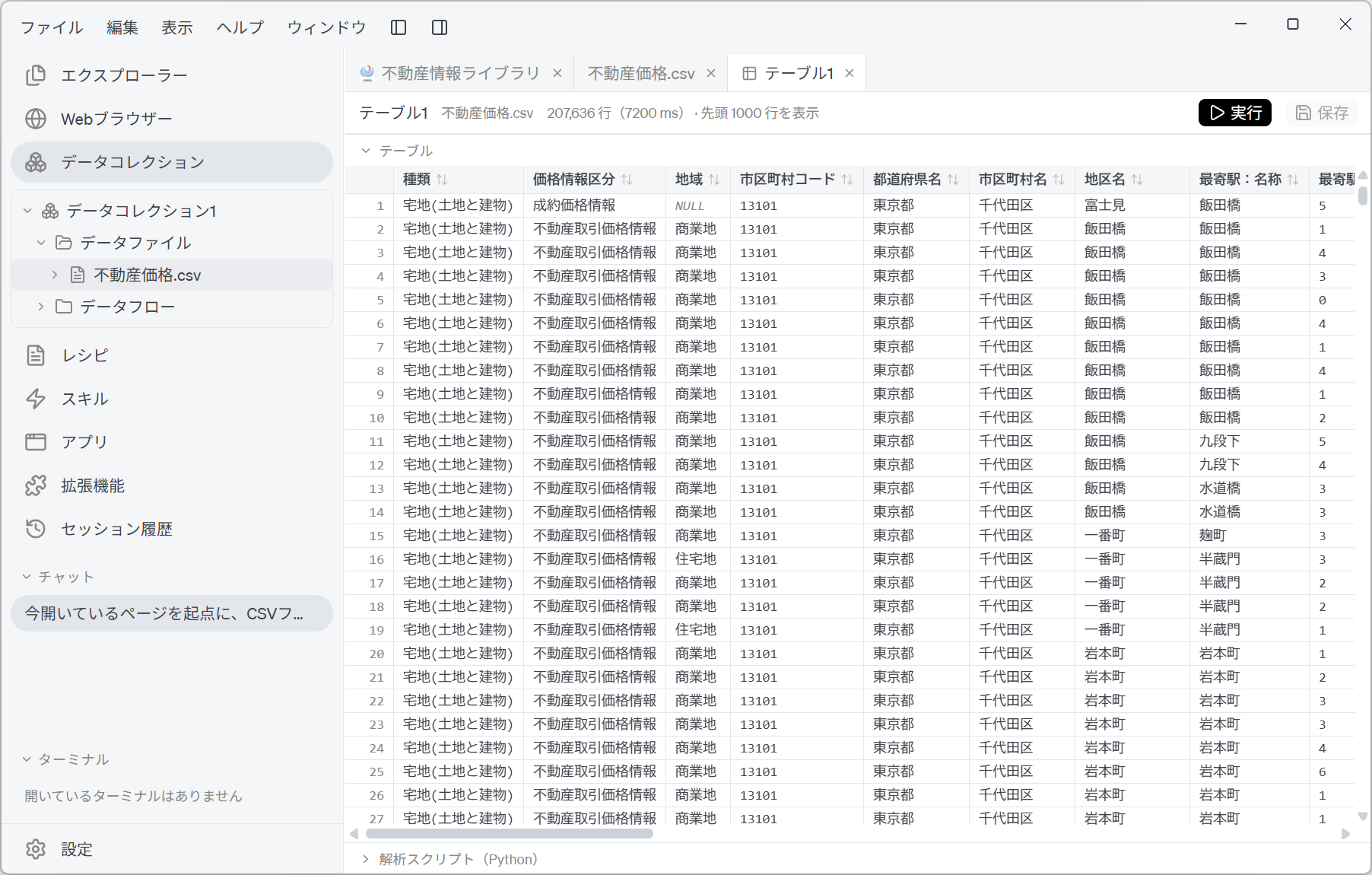The height and width of the screenshot is (875, 1372).
Task: Sort by the 最寄駅:名称 column arrows
Action: click(x=1293, y=180)
